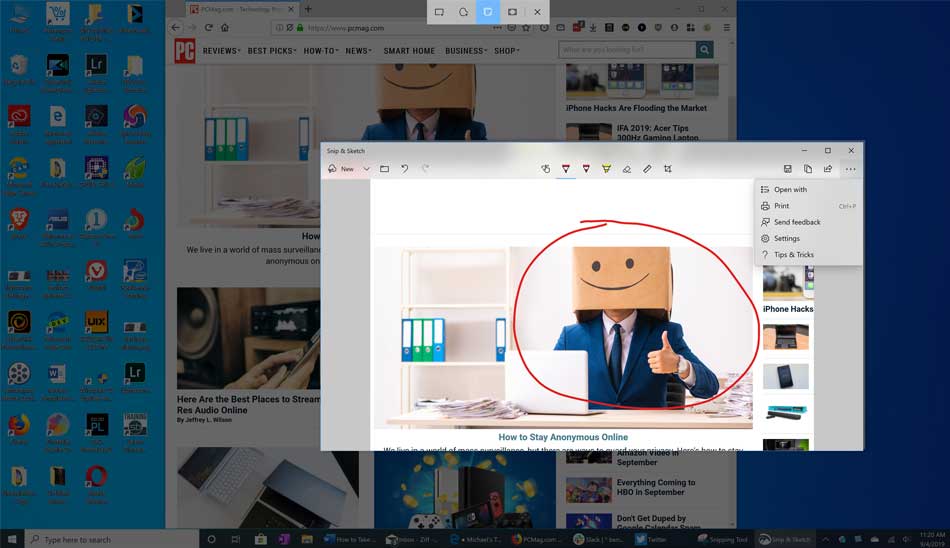Image resolution: width=950 pixels, height=548 pixels.
Task: Expand the New snip delay dropdown arrow
Action: tap(367, 169)
